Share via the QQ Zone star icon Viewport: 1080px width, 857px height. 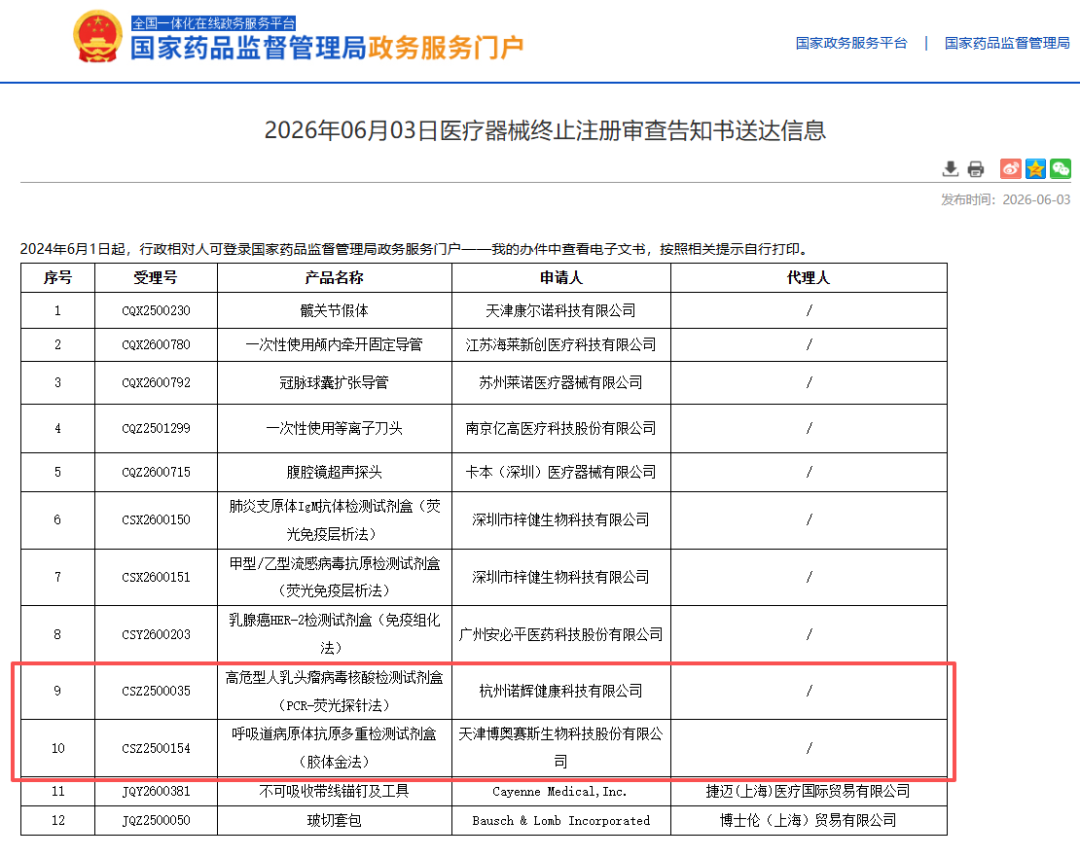coord(1035,169)
